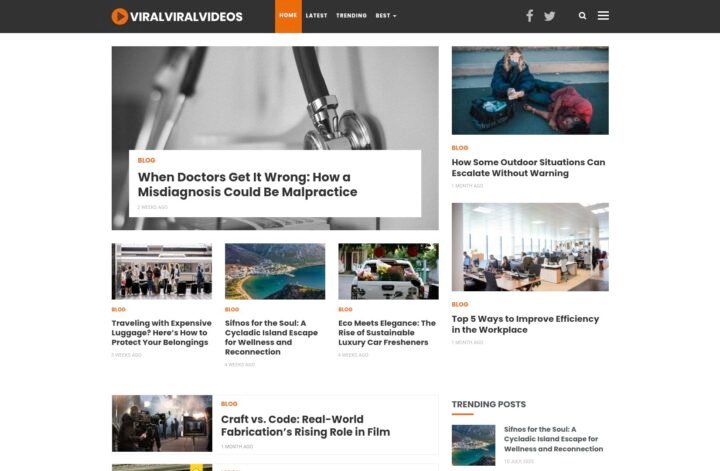
Task: Click the ViralViralVideos play logo
Action: coord(177,17)
